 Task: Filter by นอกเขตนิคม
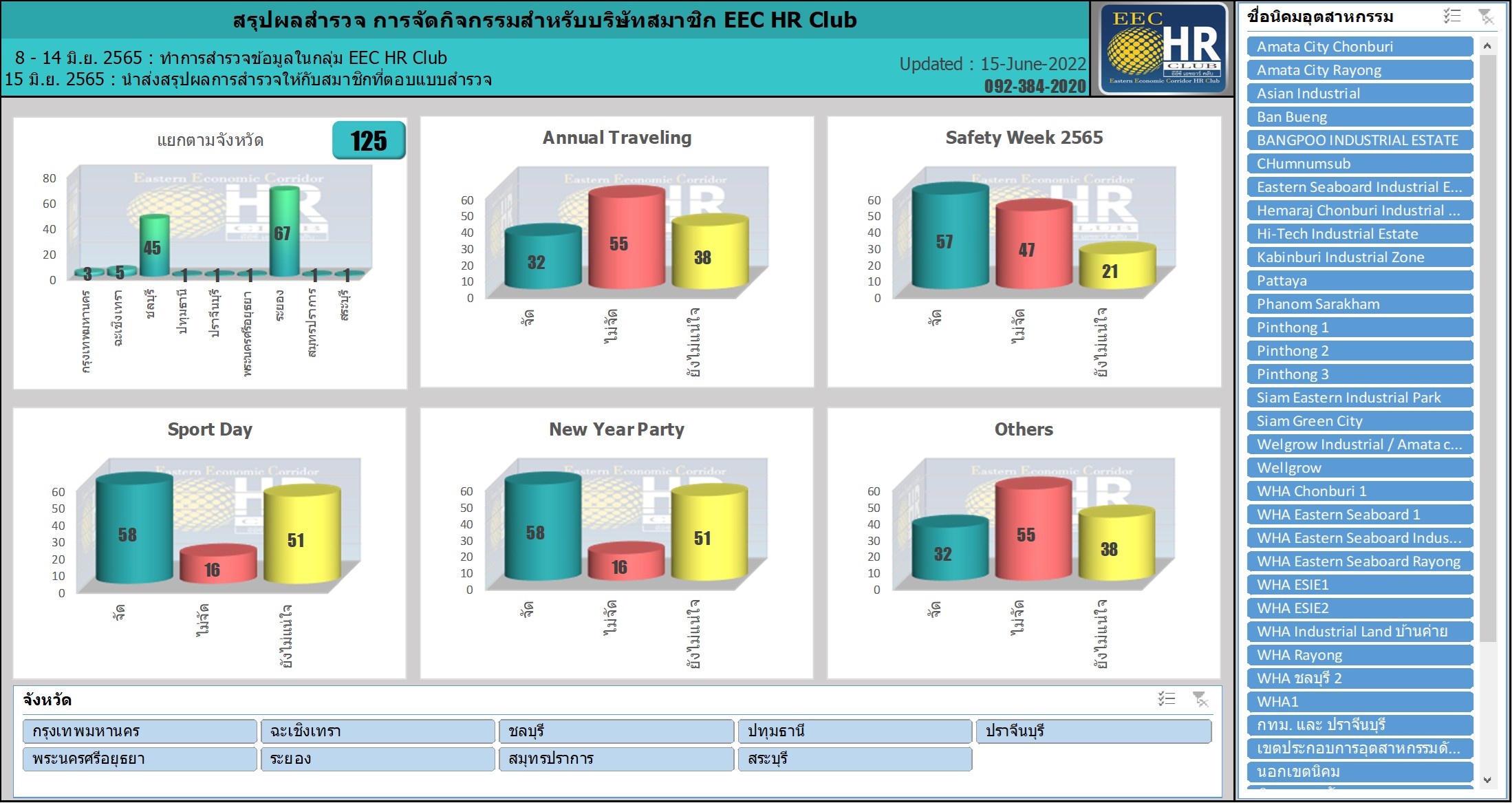coord(1360,772)
